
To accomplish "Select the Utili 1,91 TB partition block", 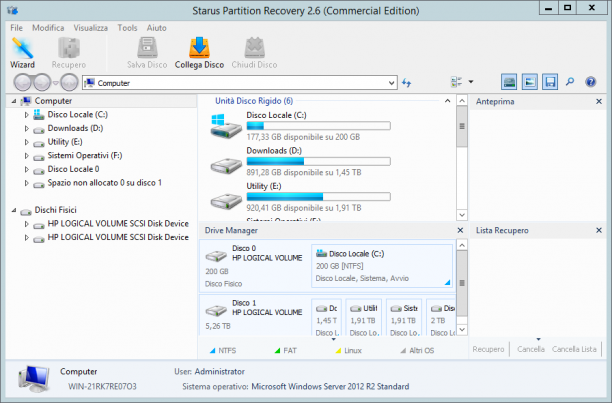I will pos(363,318).
